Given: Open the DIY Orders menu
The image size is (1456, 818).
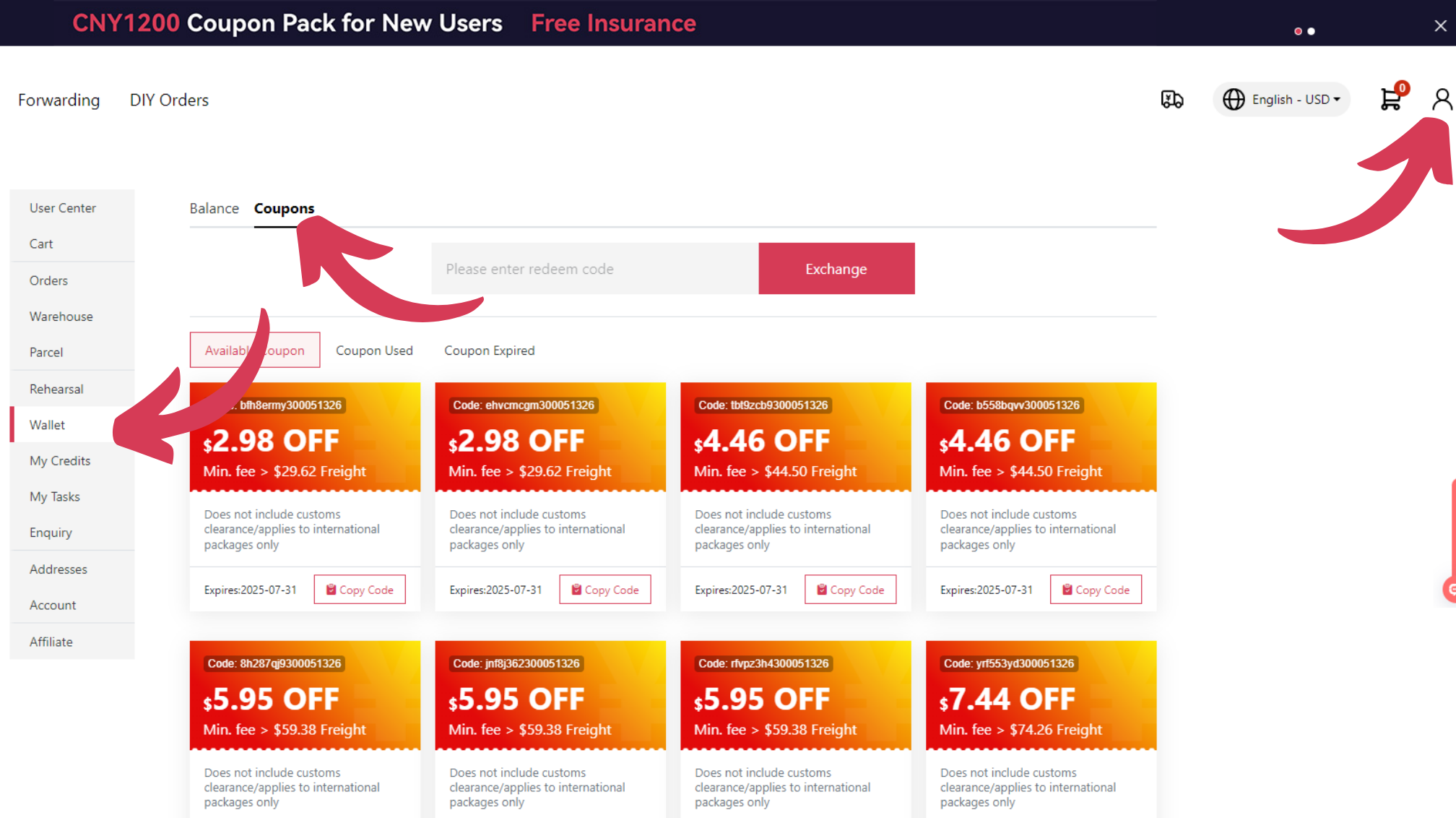Looking at the screenshot, I should [169, 100].
